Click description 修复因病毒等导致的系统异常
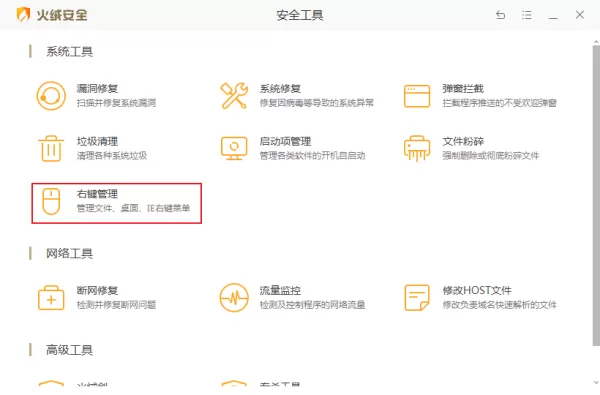 point(317,103)
